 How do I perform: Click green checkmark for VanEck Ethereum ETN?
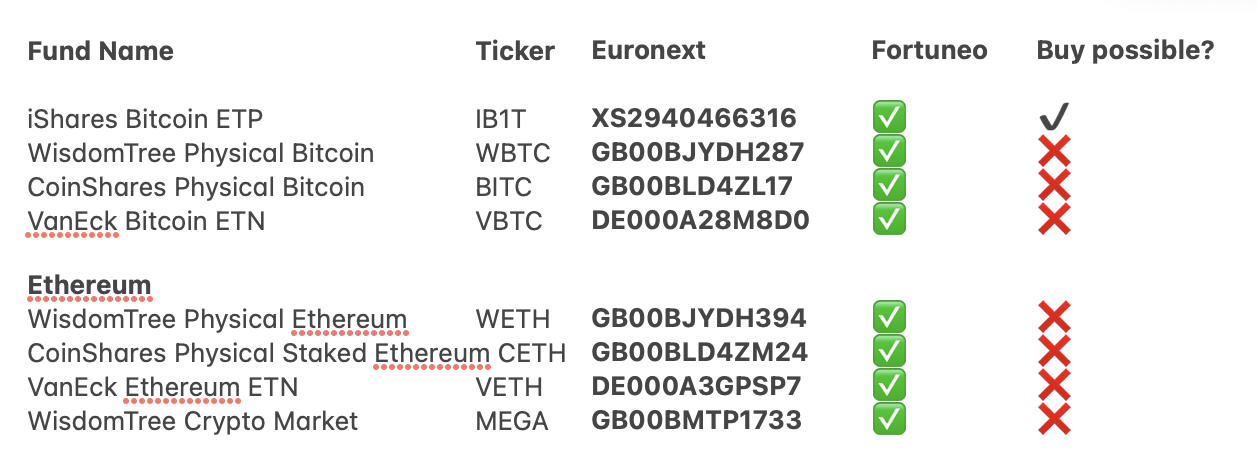(889, 386)
